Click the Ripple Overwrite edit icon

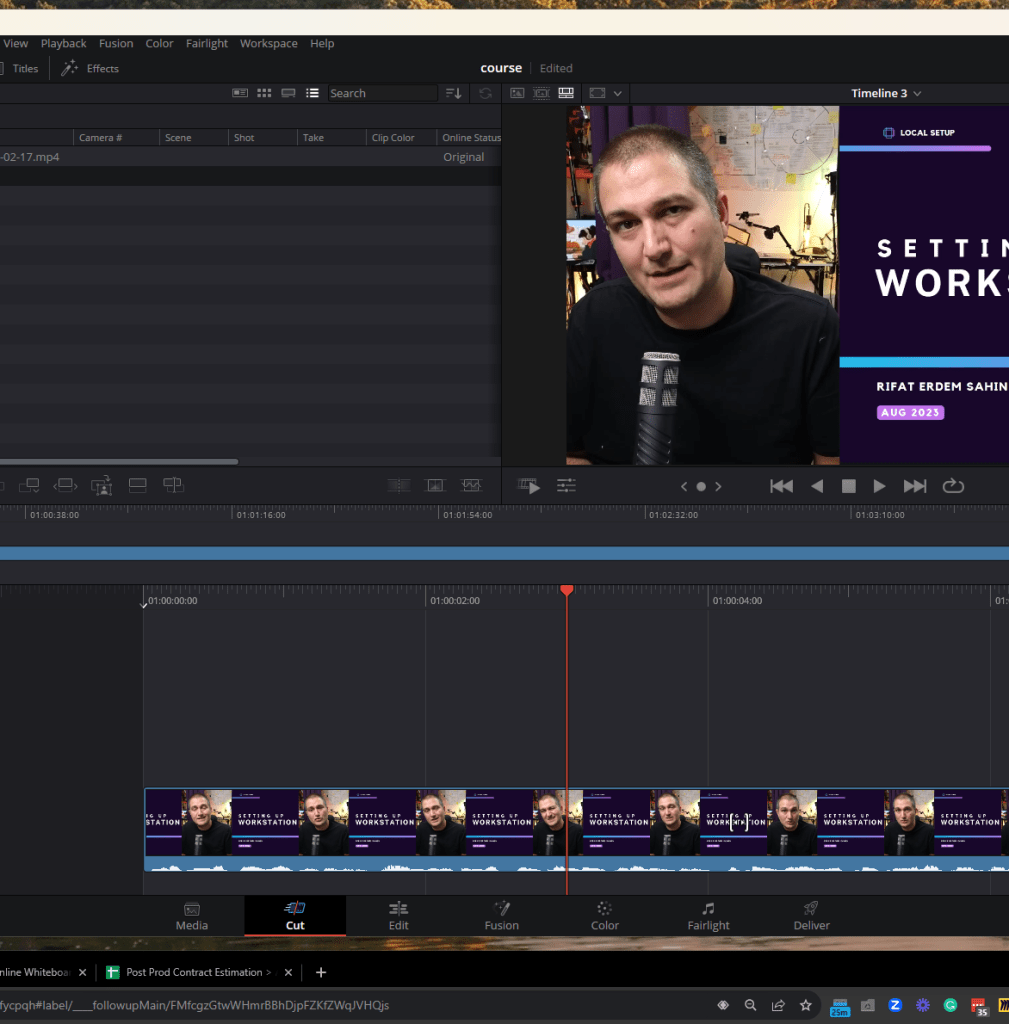coord(65,485)
